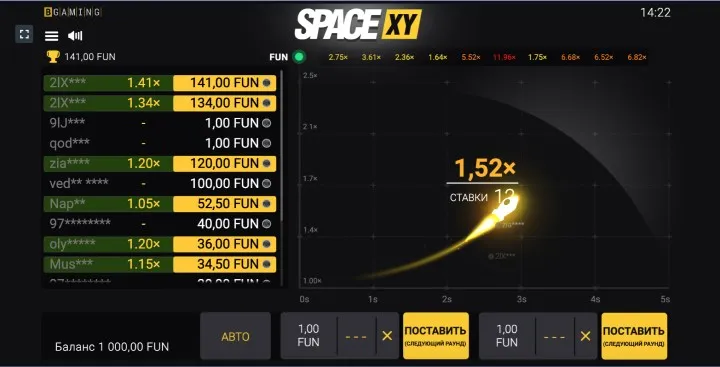Select 3.61× in round history
Screen dimensions: 720x367
[371, 57]
